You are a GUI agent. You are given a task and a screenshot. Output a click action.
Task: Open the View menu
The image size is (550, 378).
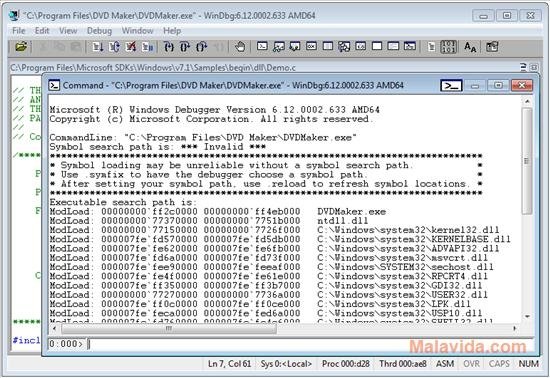pos(68,31)
